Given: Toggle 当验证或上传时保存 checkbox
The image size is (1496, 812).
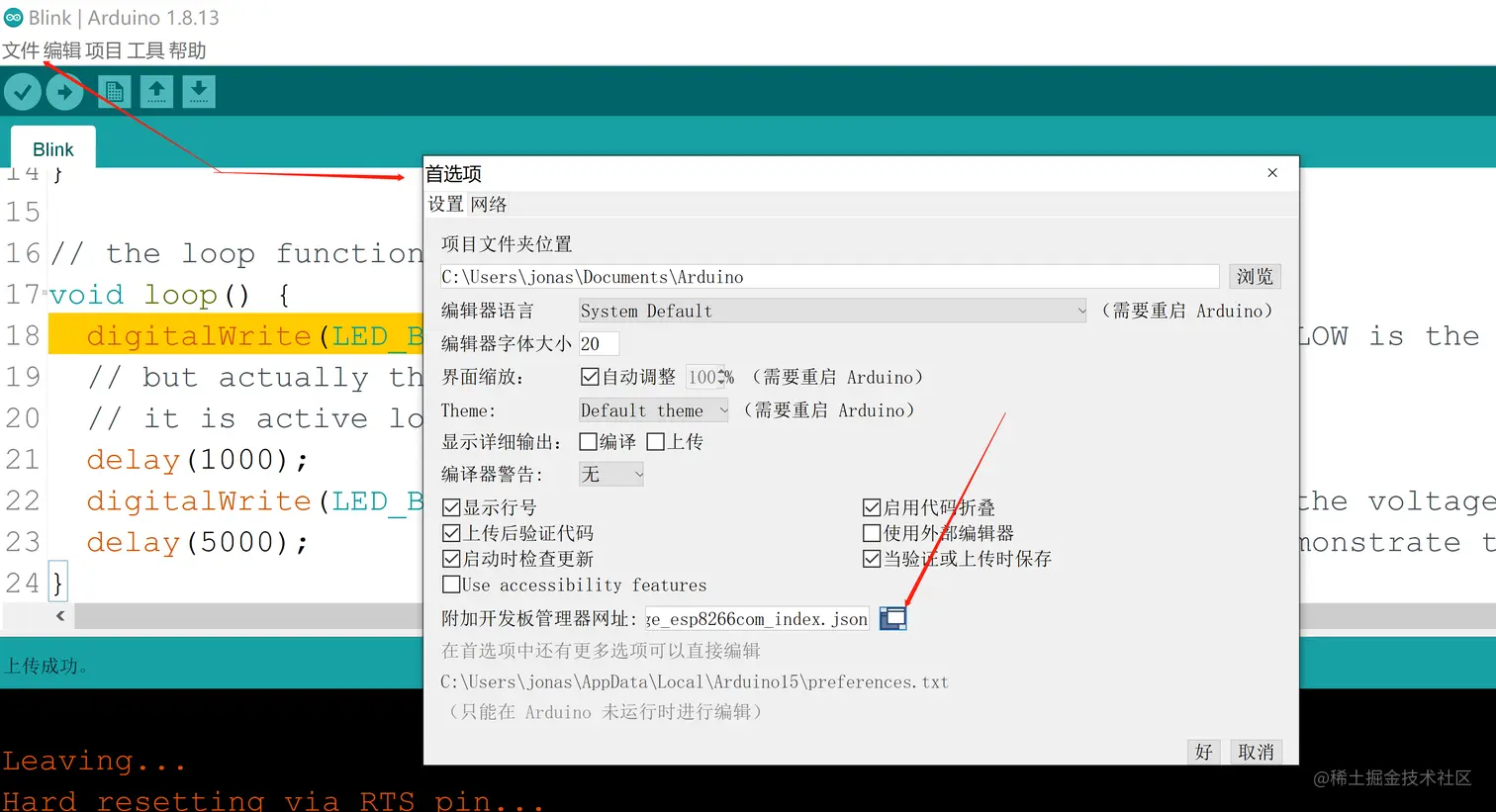Looking at the screenshot, I should coord(872,559).
